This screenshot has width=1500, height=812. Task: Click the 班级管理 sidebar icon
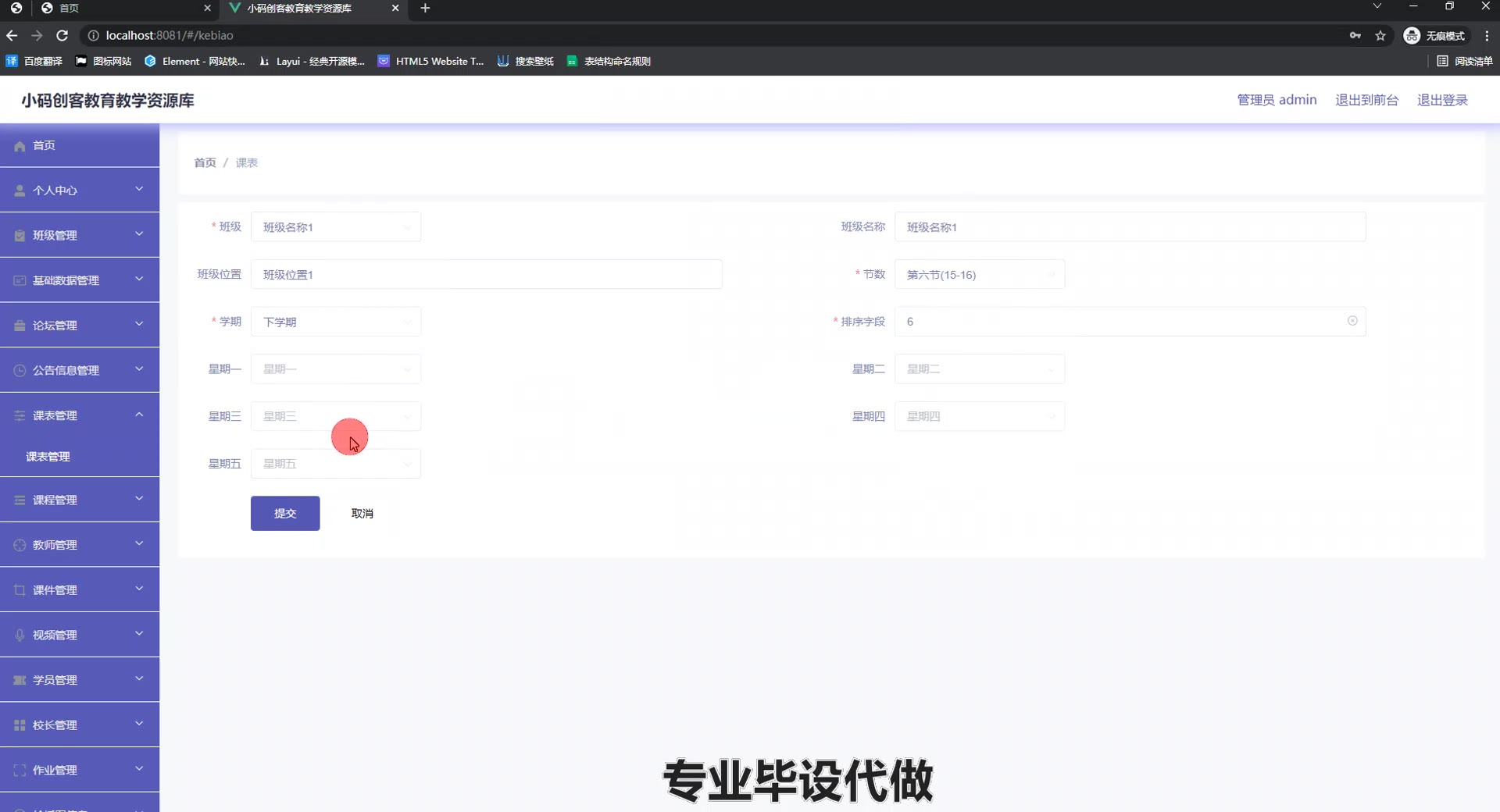click(20, 236)
